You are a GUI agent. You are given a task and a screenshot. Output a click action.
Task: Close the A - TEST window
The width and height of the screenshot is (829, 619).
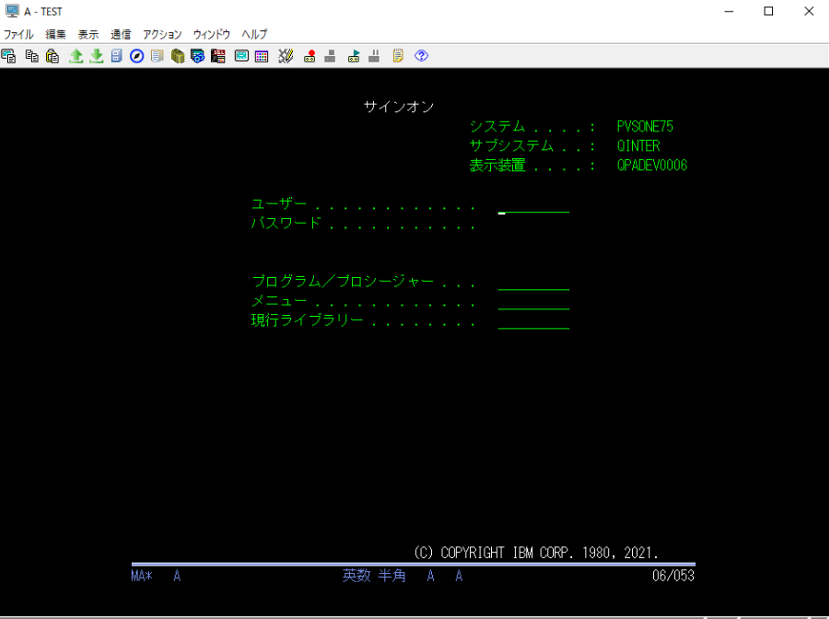click(809, 11)
